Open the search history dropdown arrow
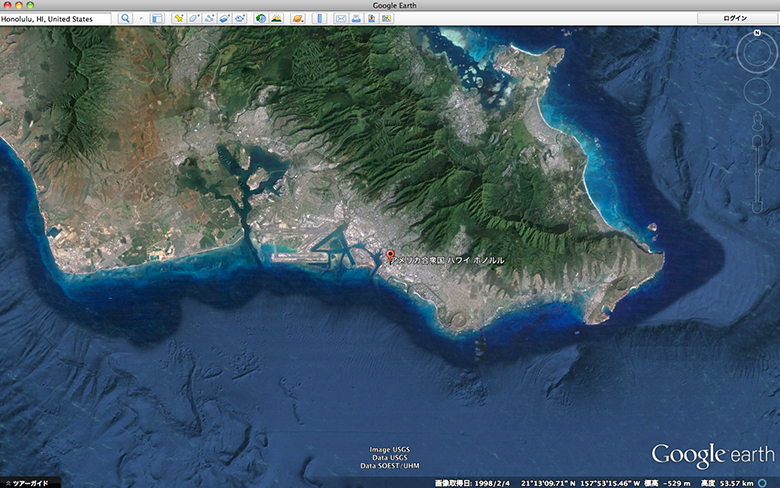 [140, 19]
